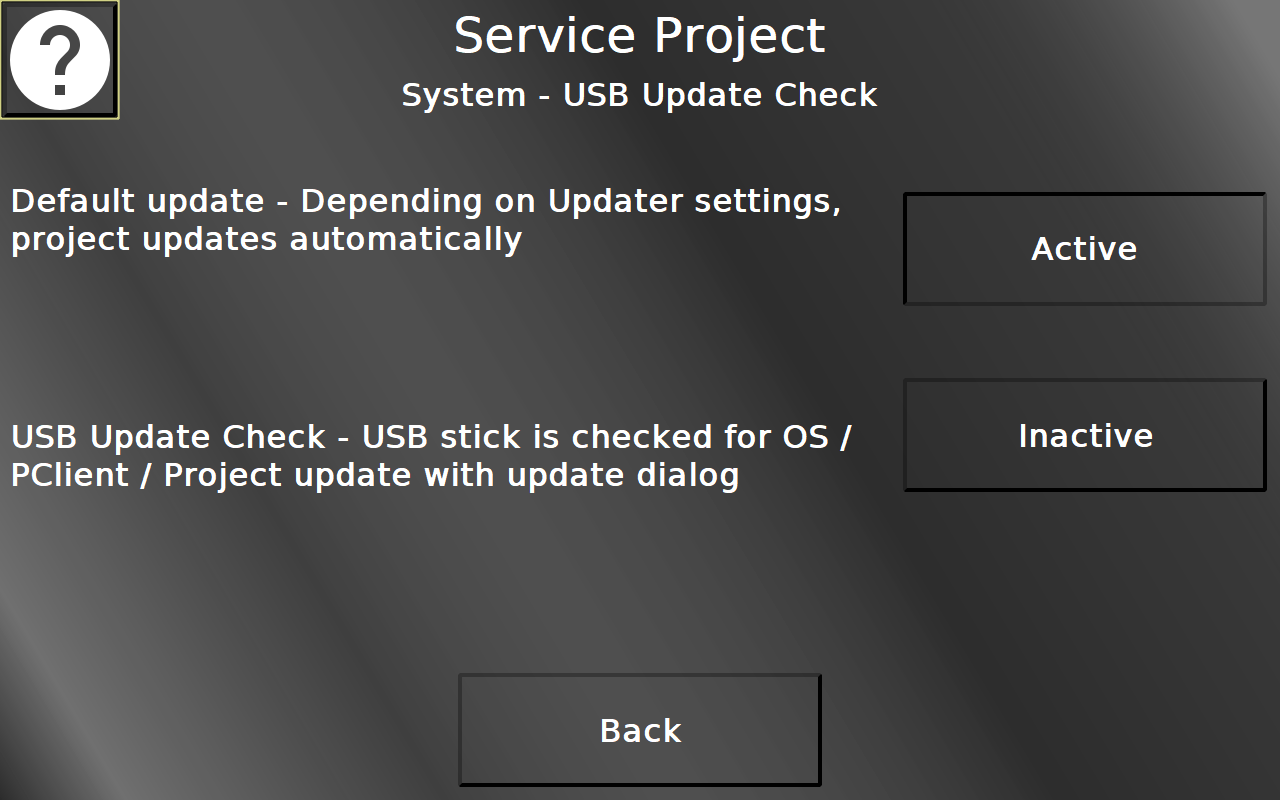Open help with the question mark icon
1280x800 pixels.
click(x=60, y=60)
